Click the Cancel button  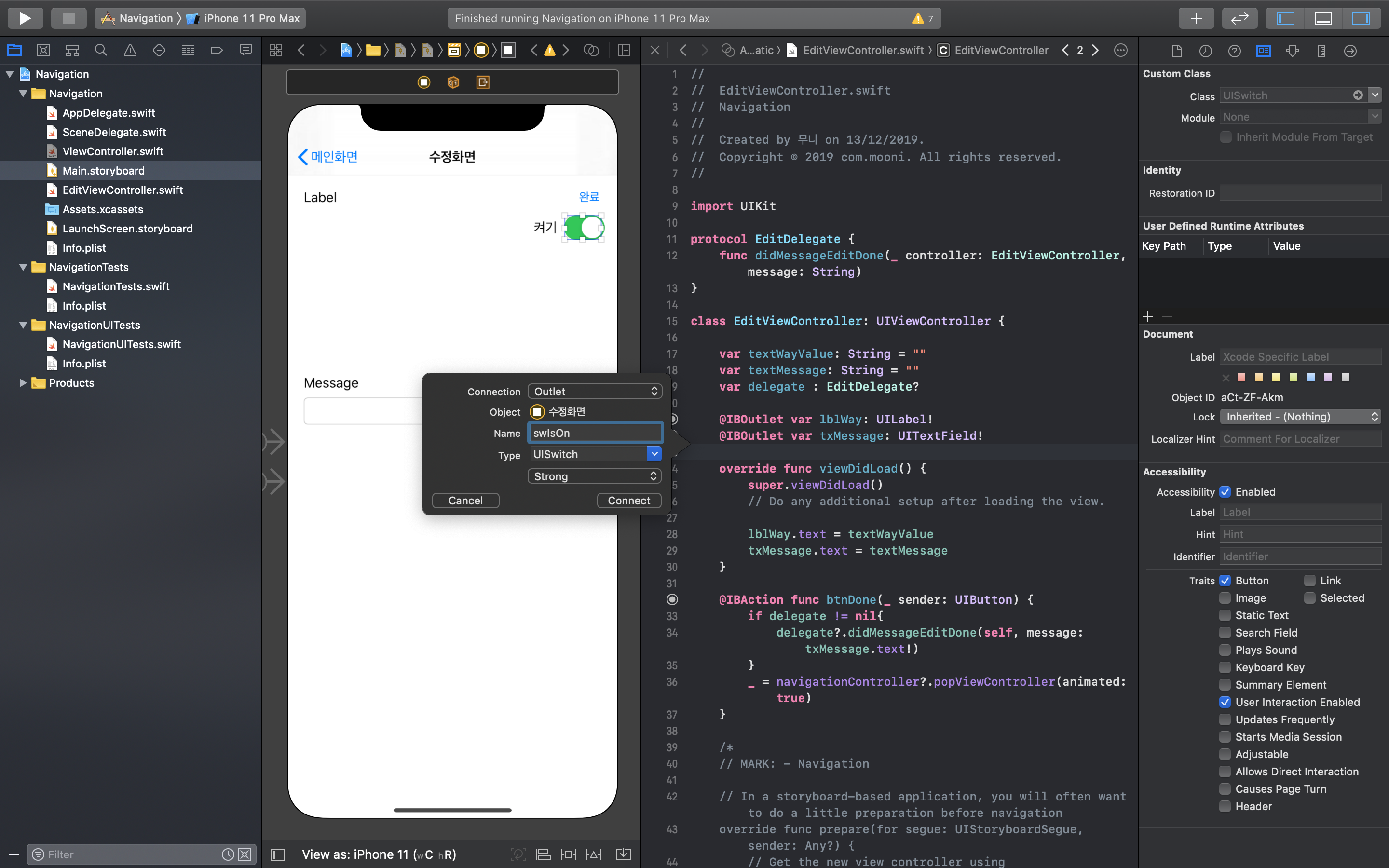pyautogui.click(x=465, y=501)
